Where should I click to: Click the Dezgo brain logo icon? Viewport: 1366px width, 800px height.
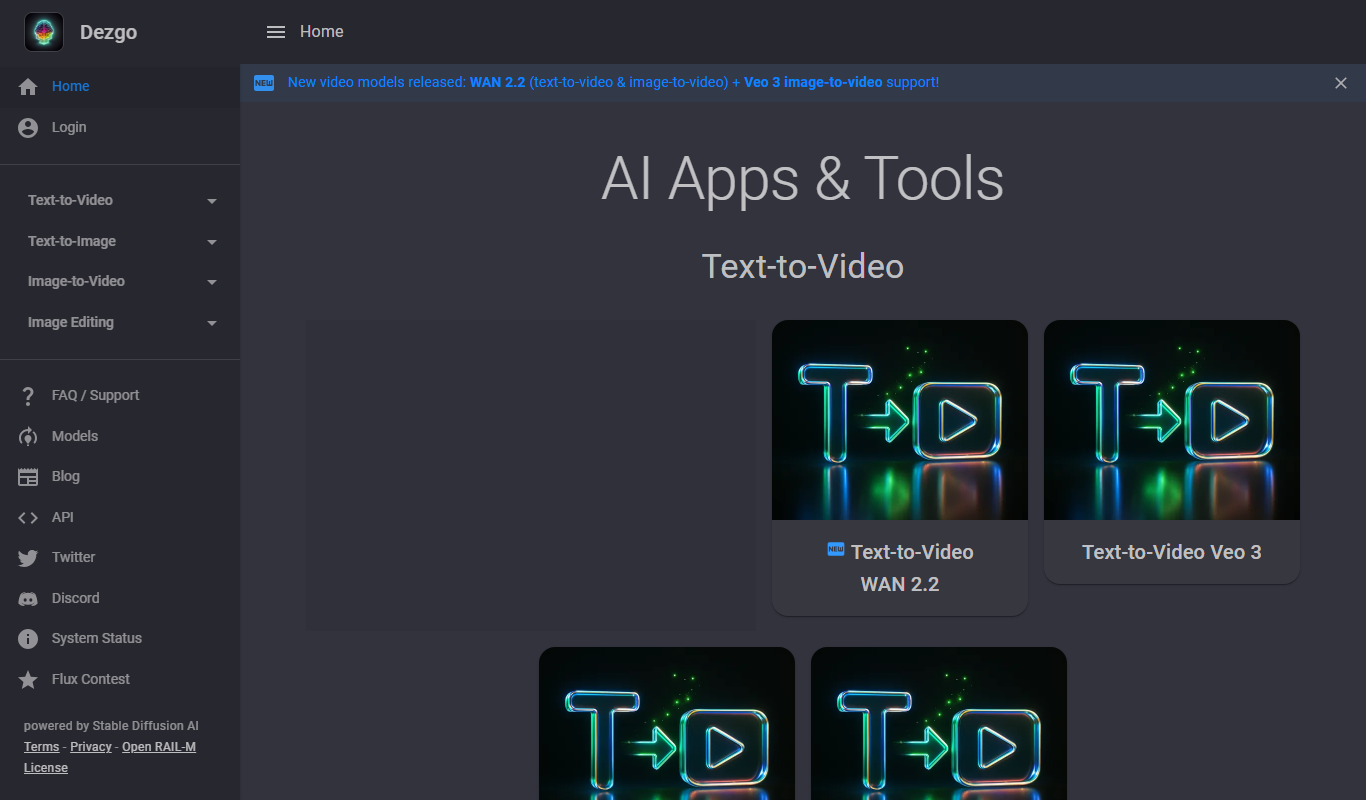point(44,32)
